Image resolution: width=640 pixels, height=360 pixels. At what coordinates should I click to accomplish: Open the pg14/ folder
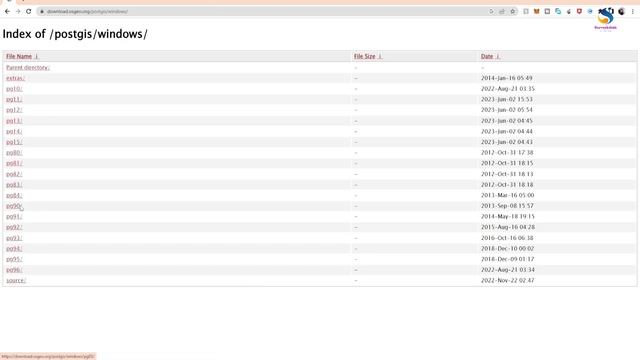[x=14, y=131]
